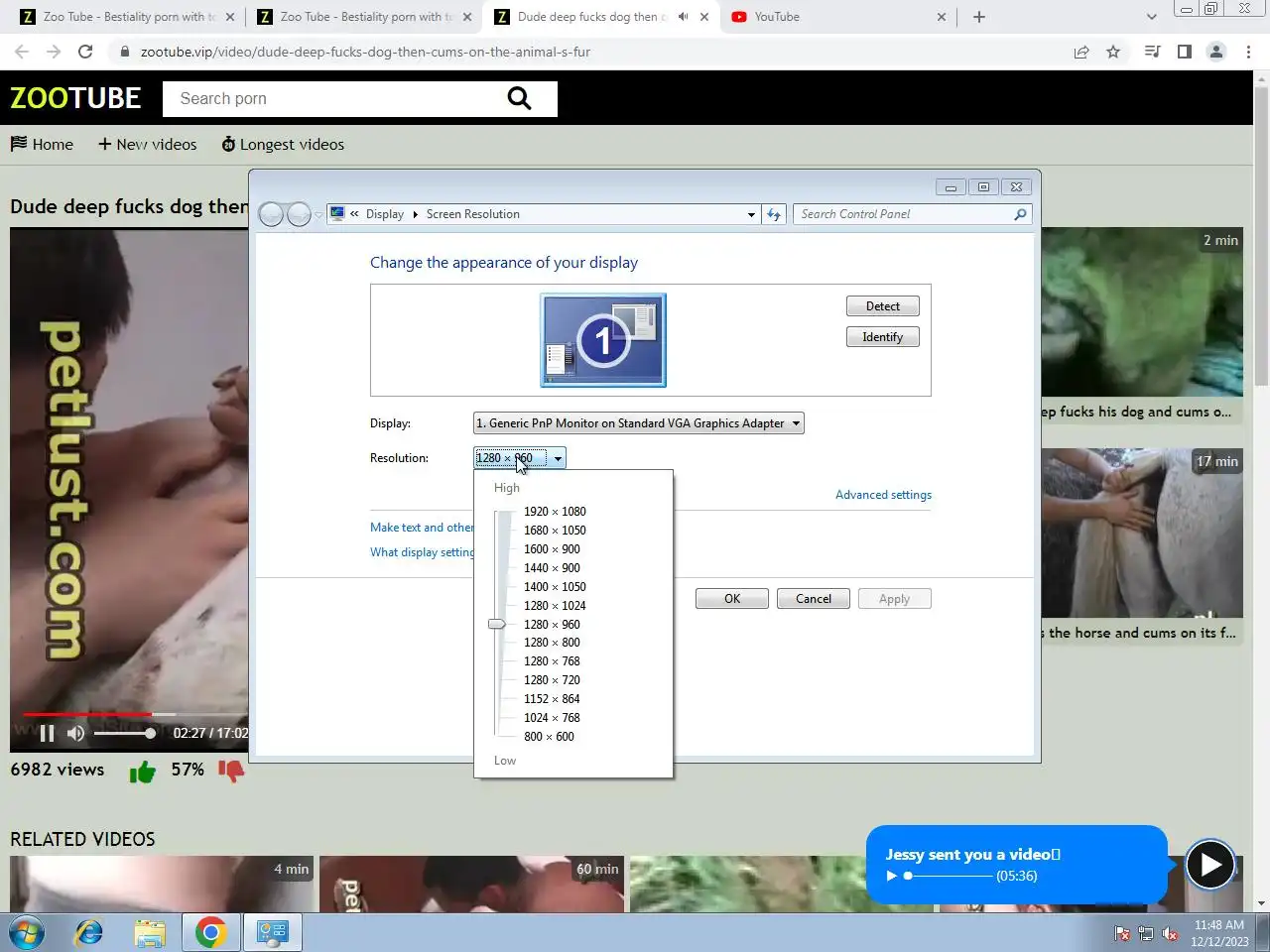Image resolution: width=1270 pixels, height=952 pixels.
Task: Click the Chrome icon on the taskbar
Action: coord(210,932)
